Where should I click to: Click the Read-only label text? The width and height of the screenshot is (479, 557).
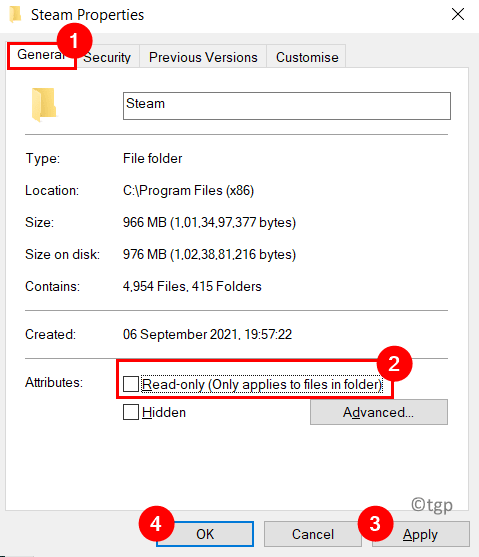pos(262,384)
